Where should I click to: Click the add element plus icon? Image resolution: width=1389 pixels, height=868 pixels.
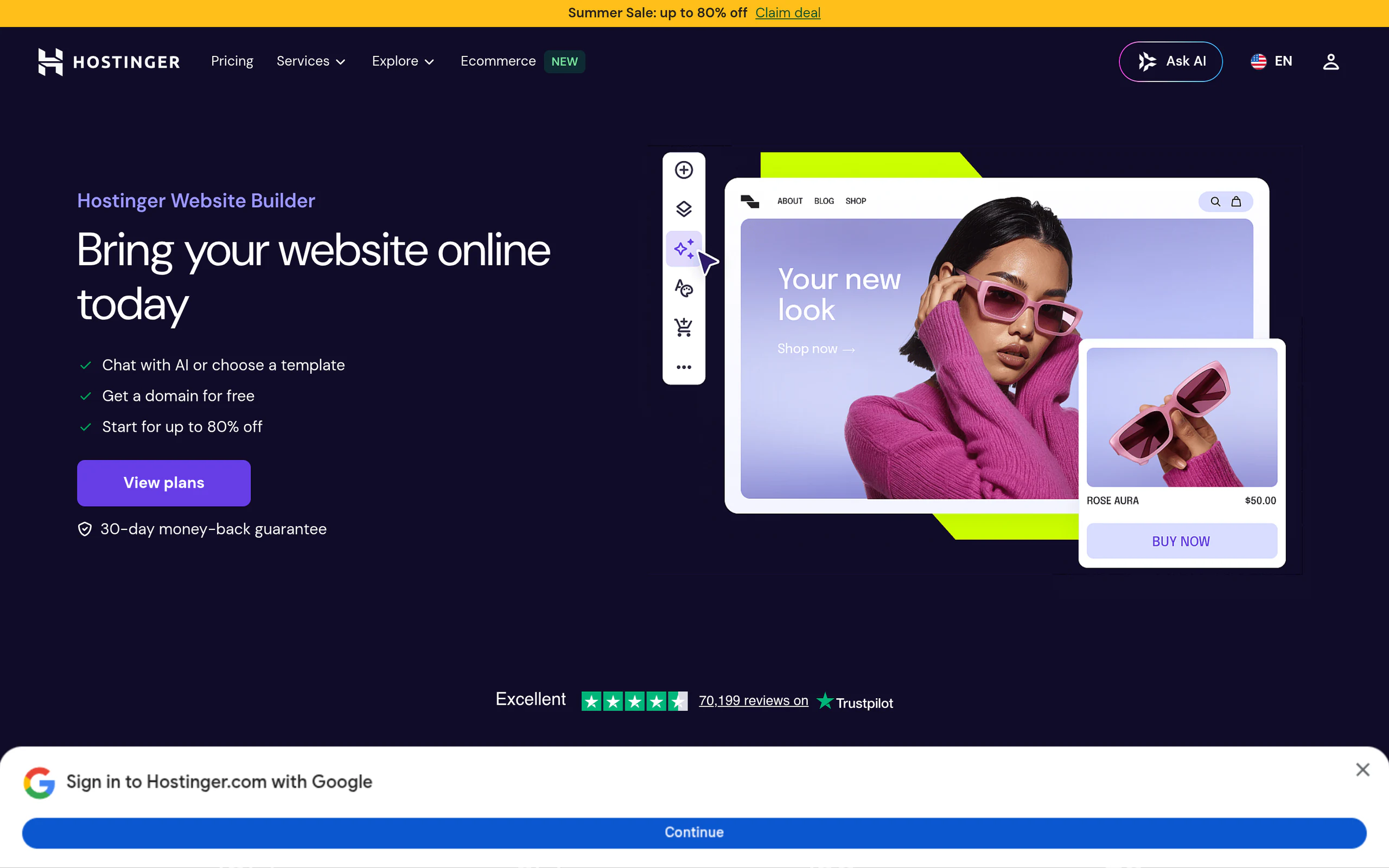[x=684, y=170]
